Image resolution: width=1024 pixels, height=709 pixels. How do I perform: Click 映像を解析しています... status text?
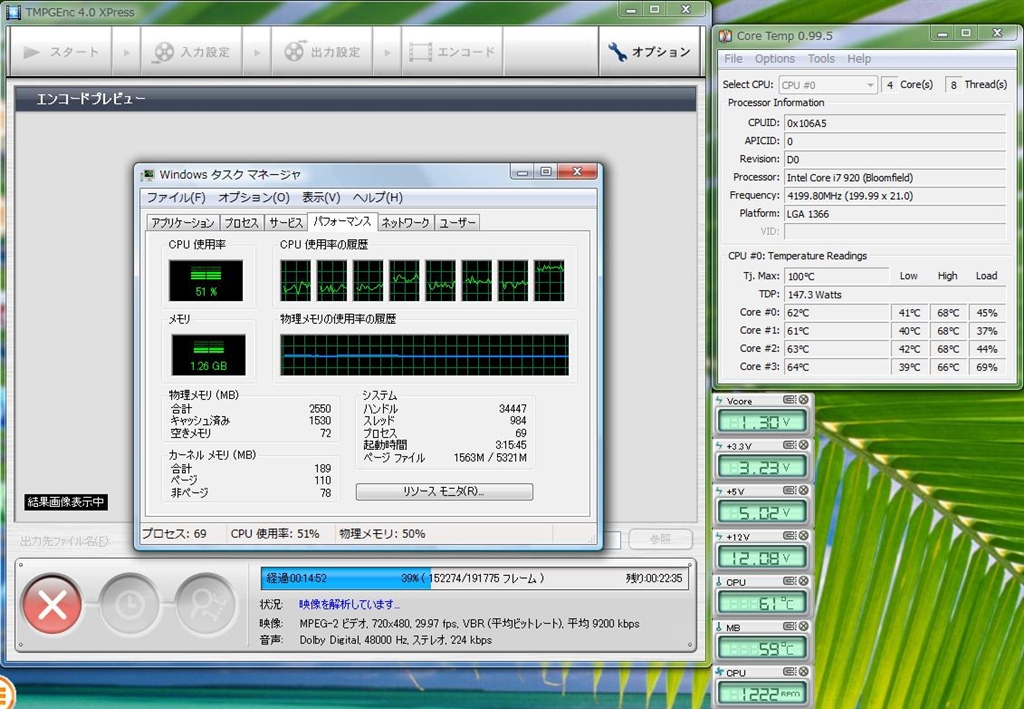(x=349, y=605)
